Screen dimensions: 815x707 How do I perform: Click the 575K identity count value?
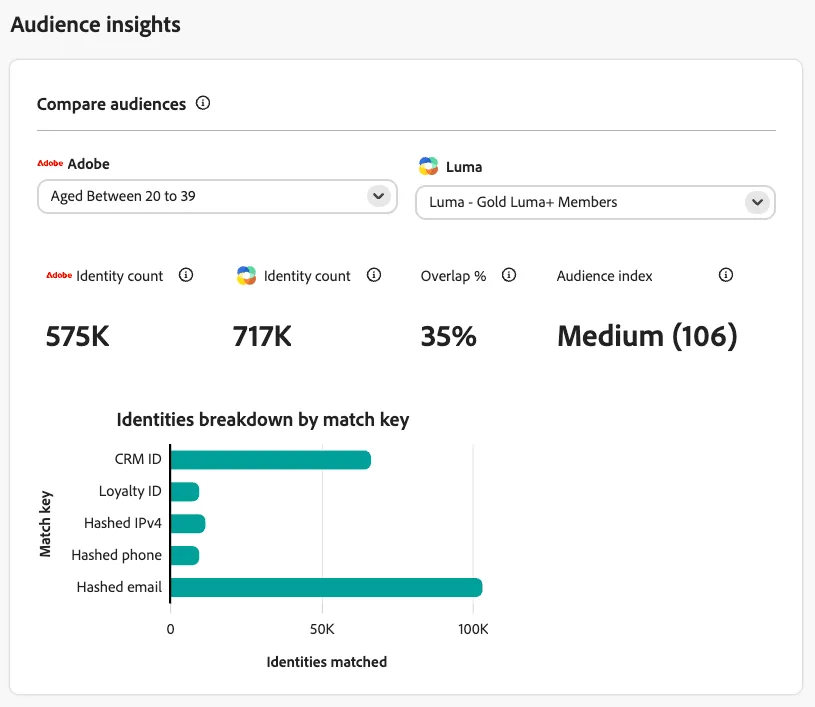77,336
